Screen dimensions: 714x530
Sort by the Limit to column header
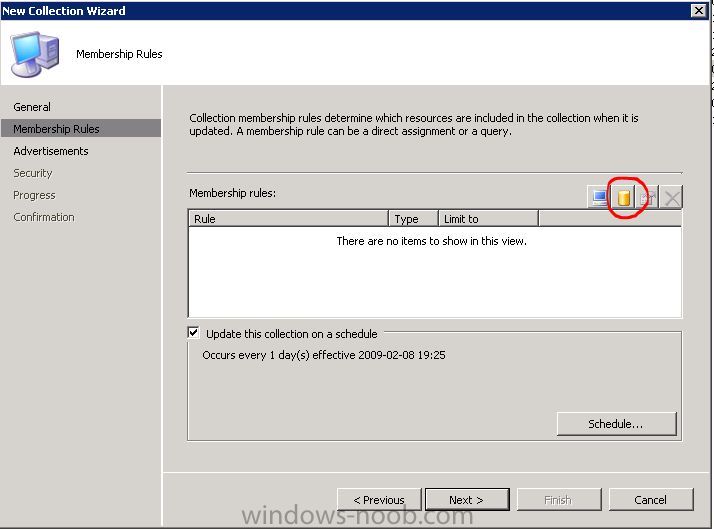(488, 219)
